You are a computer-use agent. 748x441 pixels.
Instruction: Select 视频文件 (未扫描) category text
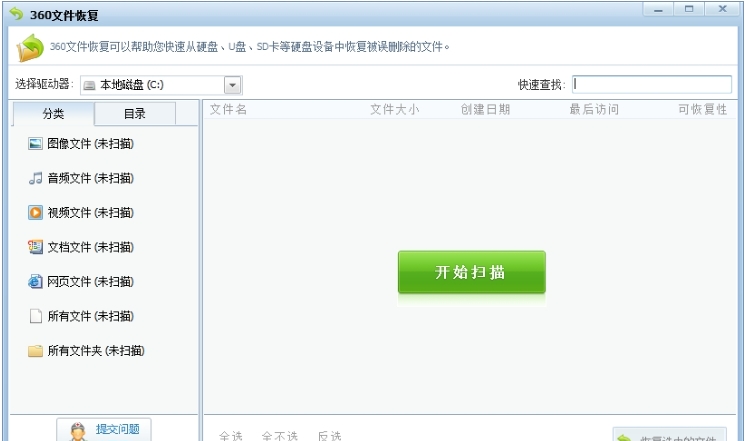(91, 212)
